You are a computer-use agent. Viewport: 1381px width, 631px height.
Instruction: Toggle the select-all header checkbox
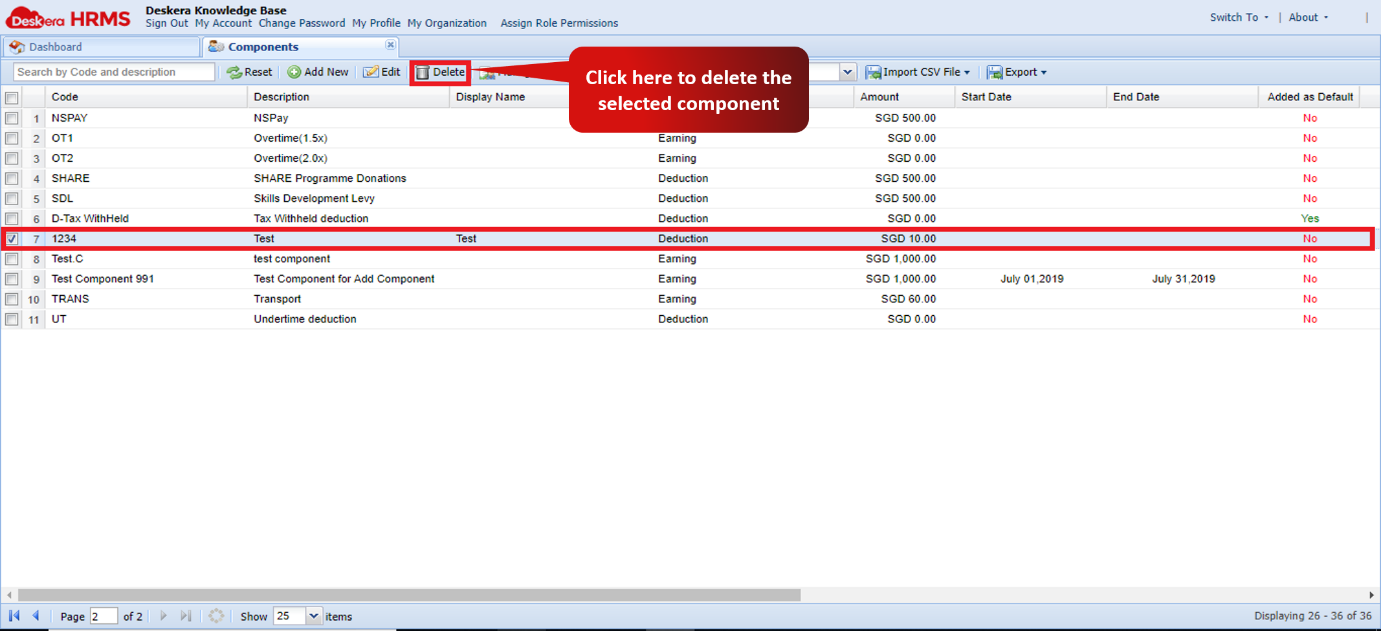coord(11,97)
